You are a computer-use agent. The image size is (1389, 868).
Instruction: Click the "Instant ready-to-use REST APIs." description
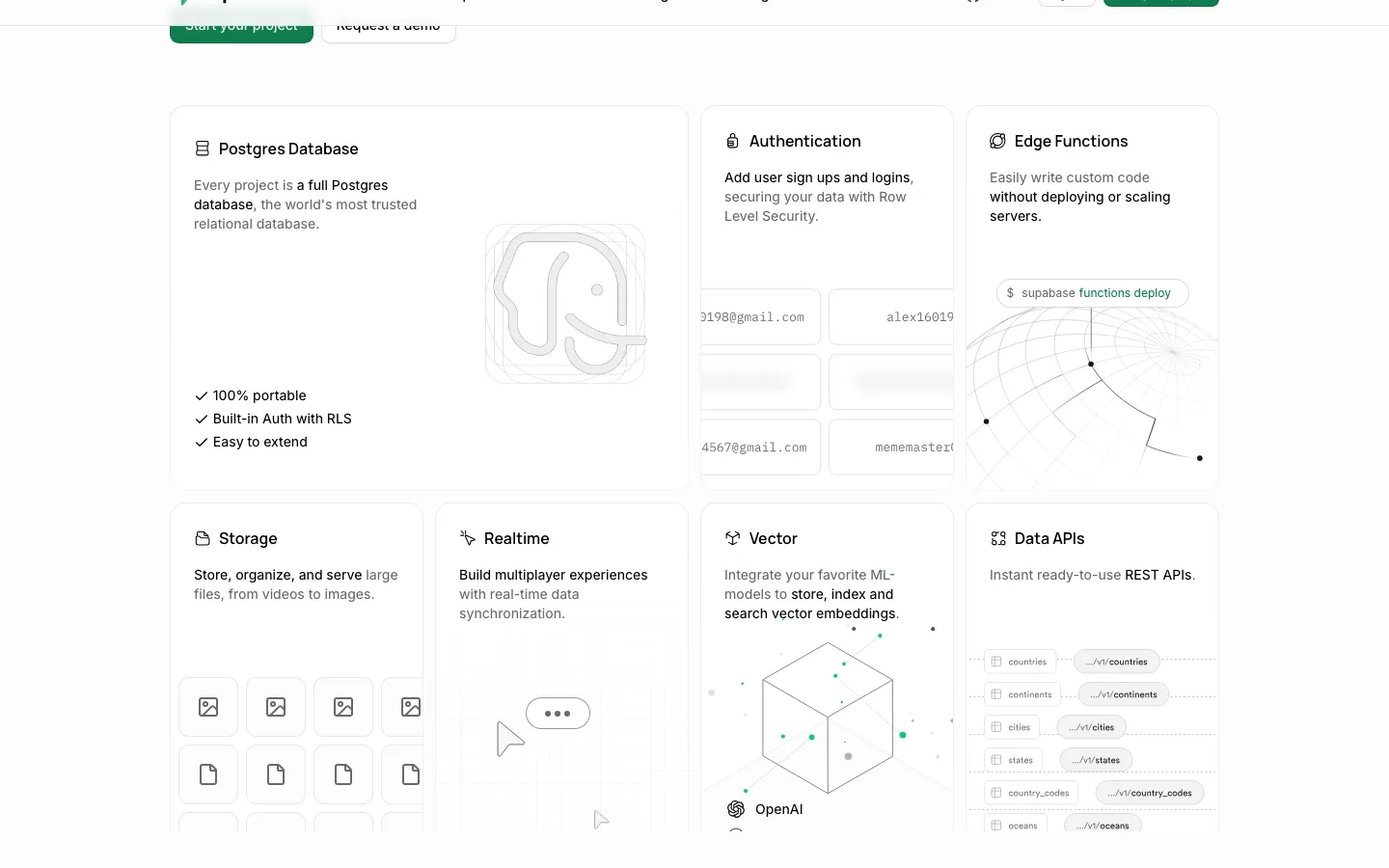click(x=1093, y=575)
